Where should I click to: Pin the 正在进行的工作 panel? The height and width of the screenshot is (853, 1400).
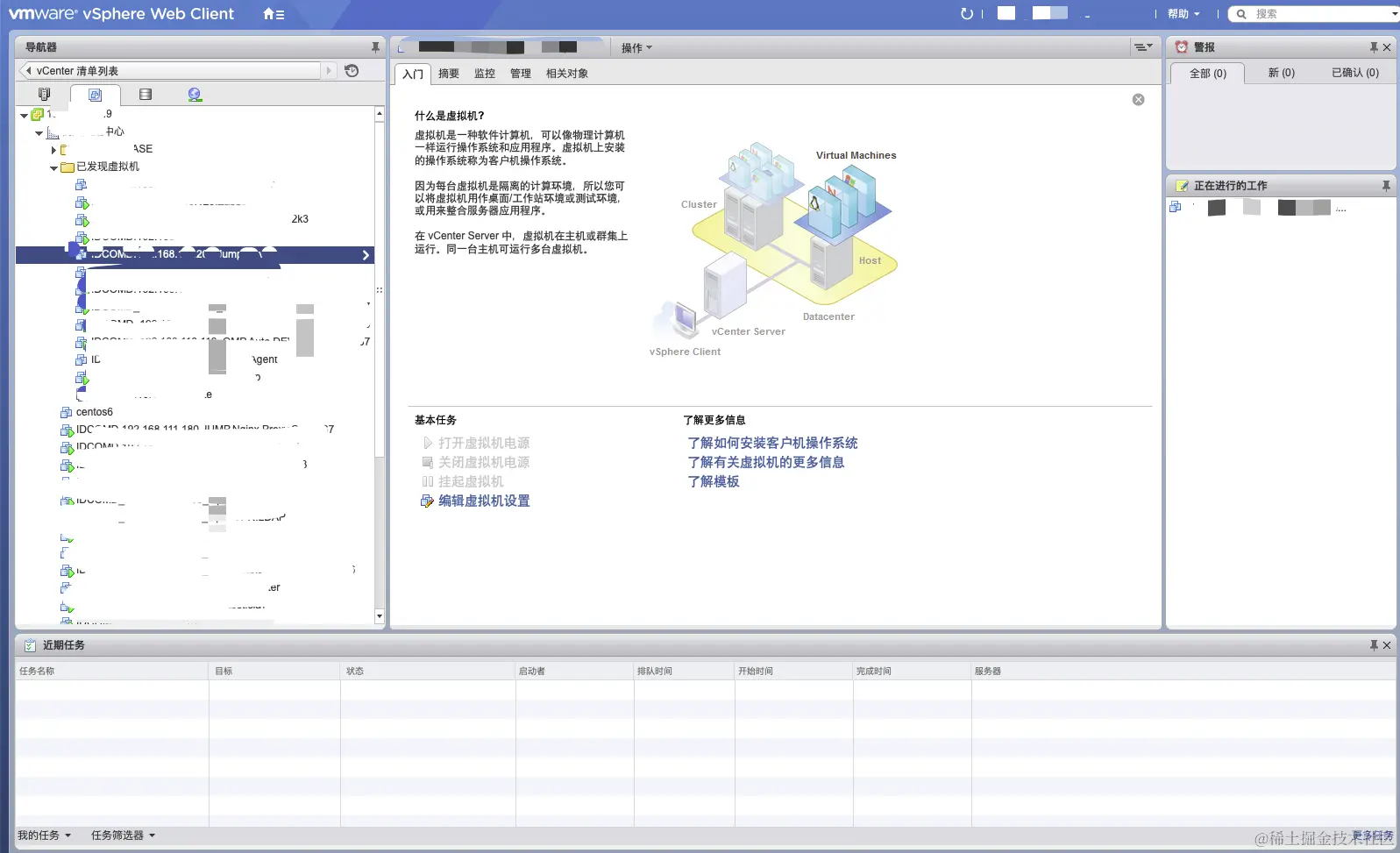[1386, 186]
